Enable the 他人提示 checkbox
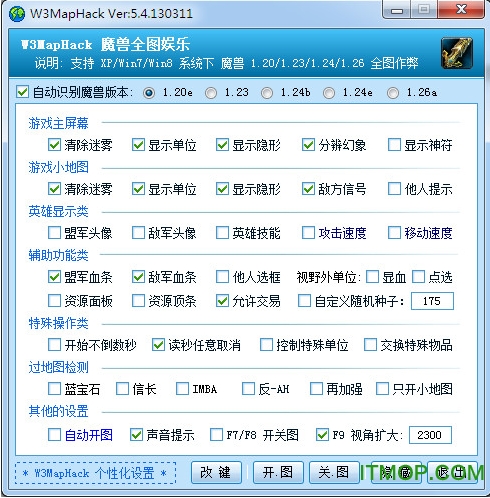The height and width of the screenshot is (498, 490). pyautogui.click(x=394, y=189)
